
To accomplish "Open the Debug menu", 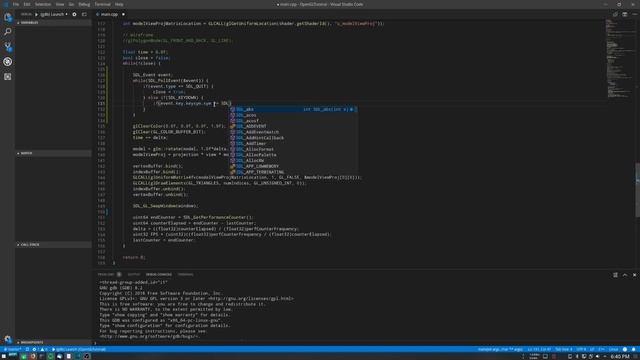I will point(84,4).
